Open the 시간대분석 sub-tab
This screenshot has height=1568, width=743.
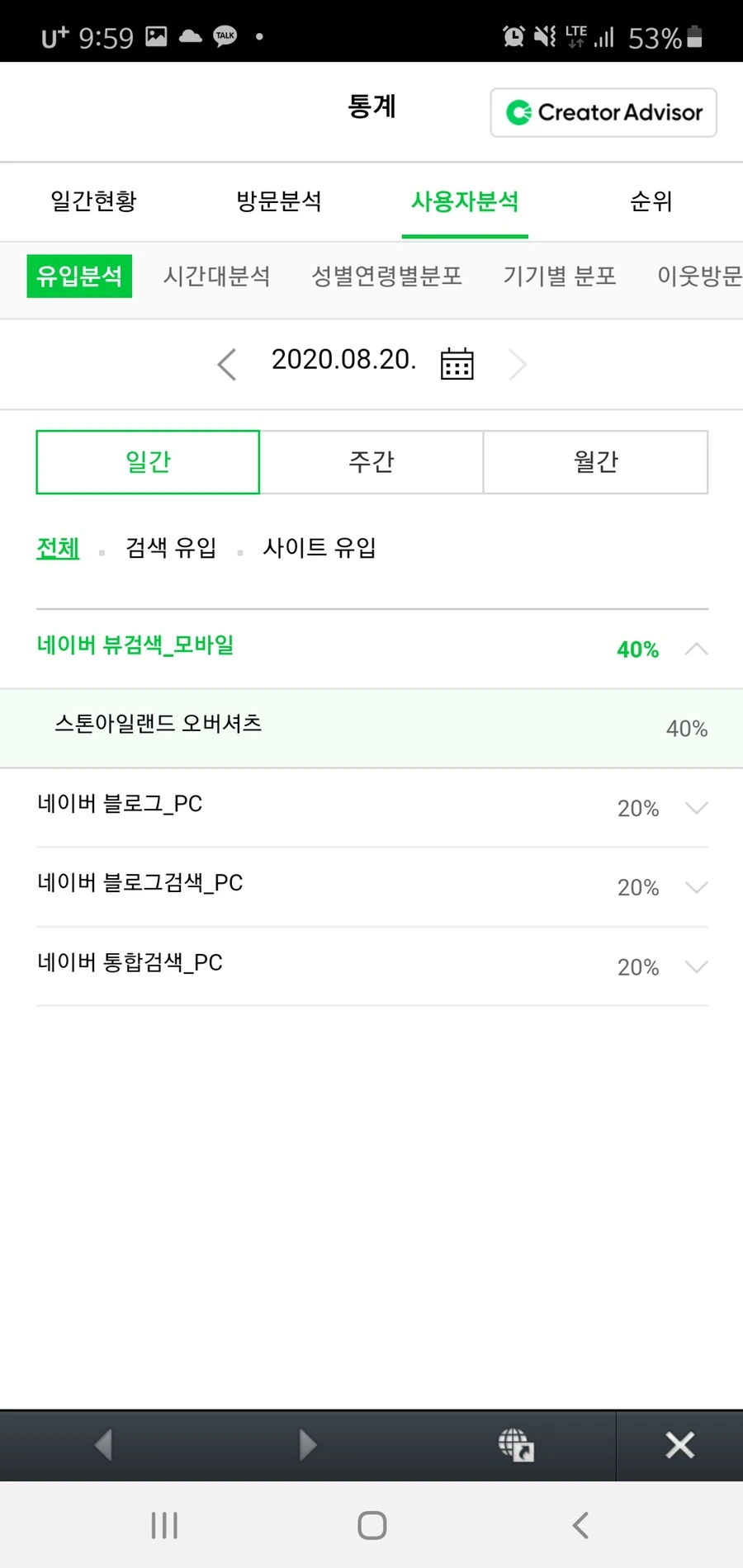coord(216,276)
